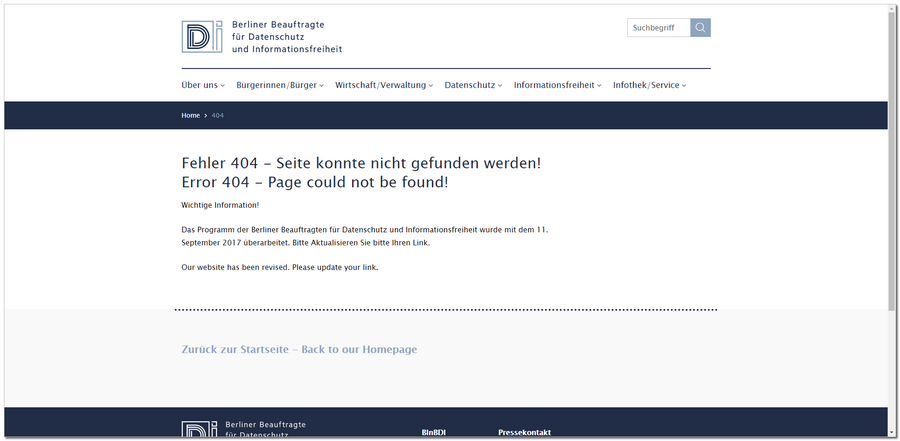Expand the Über uns dropdown
This screenshot has height=441, width=900.
click(x=203, y=85)
